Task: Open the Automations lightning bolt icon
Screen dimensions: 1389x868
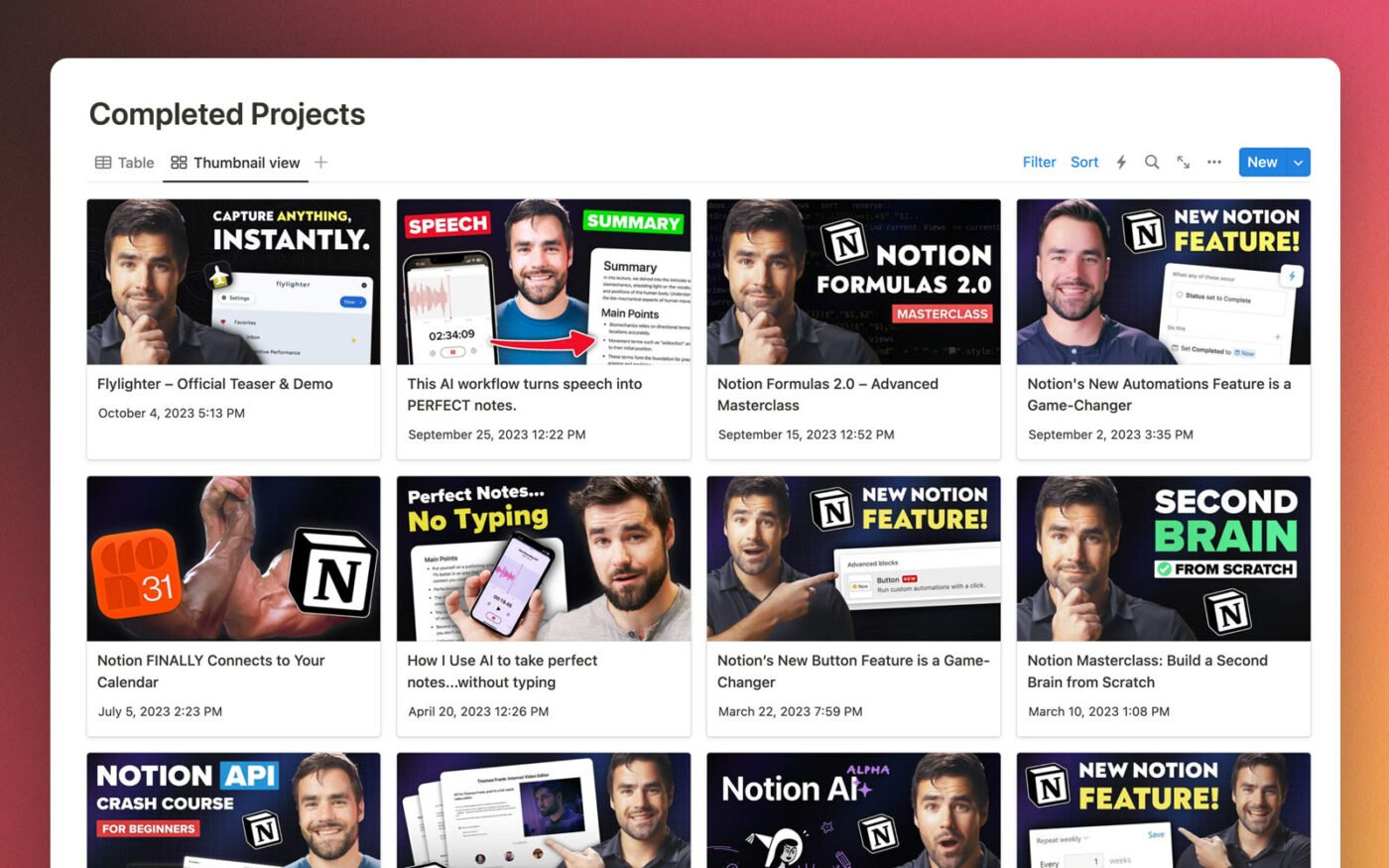Action: pos(1120,162)
